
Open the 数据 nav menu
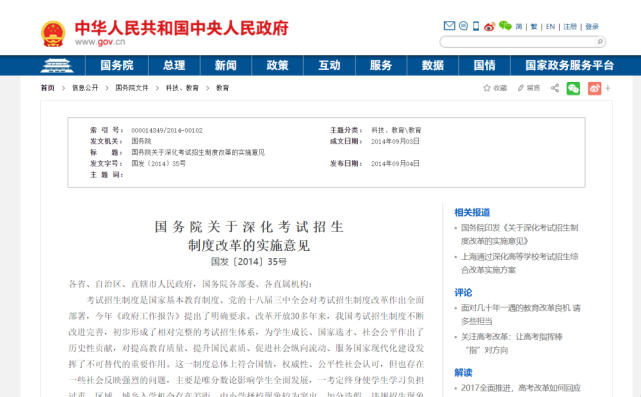pos(433,65)
